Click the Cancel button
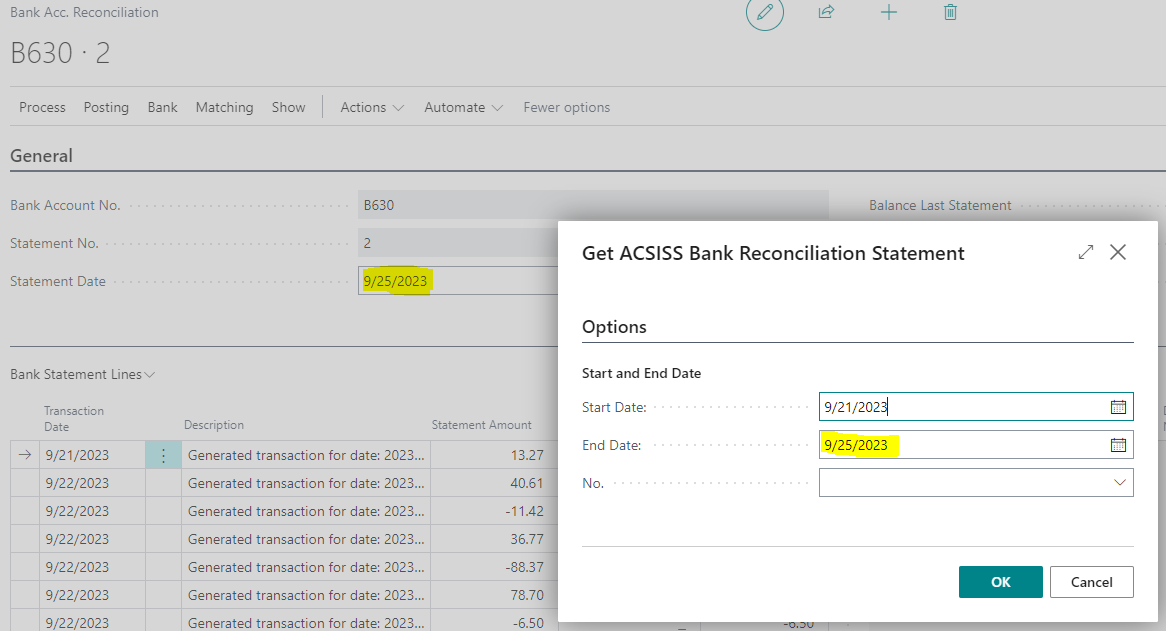 click(1091, 582)
